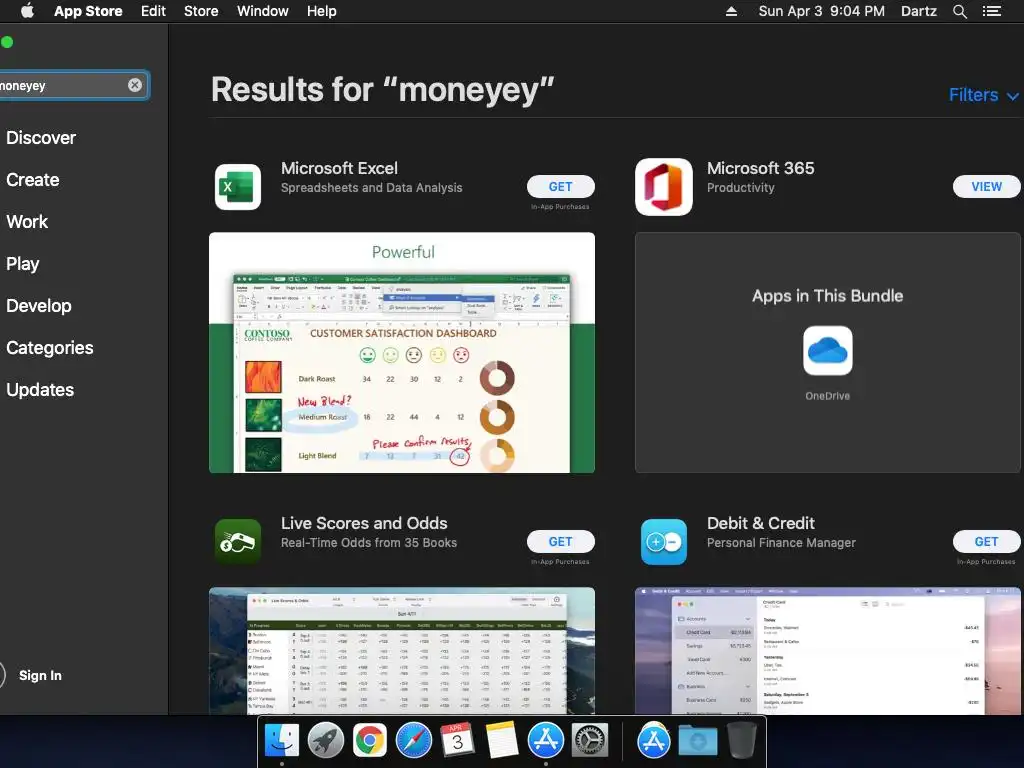Click the Dartz user name in menu bar
The image size is (1024, 768).
pyautogui.click(x=919, y=11)
